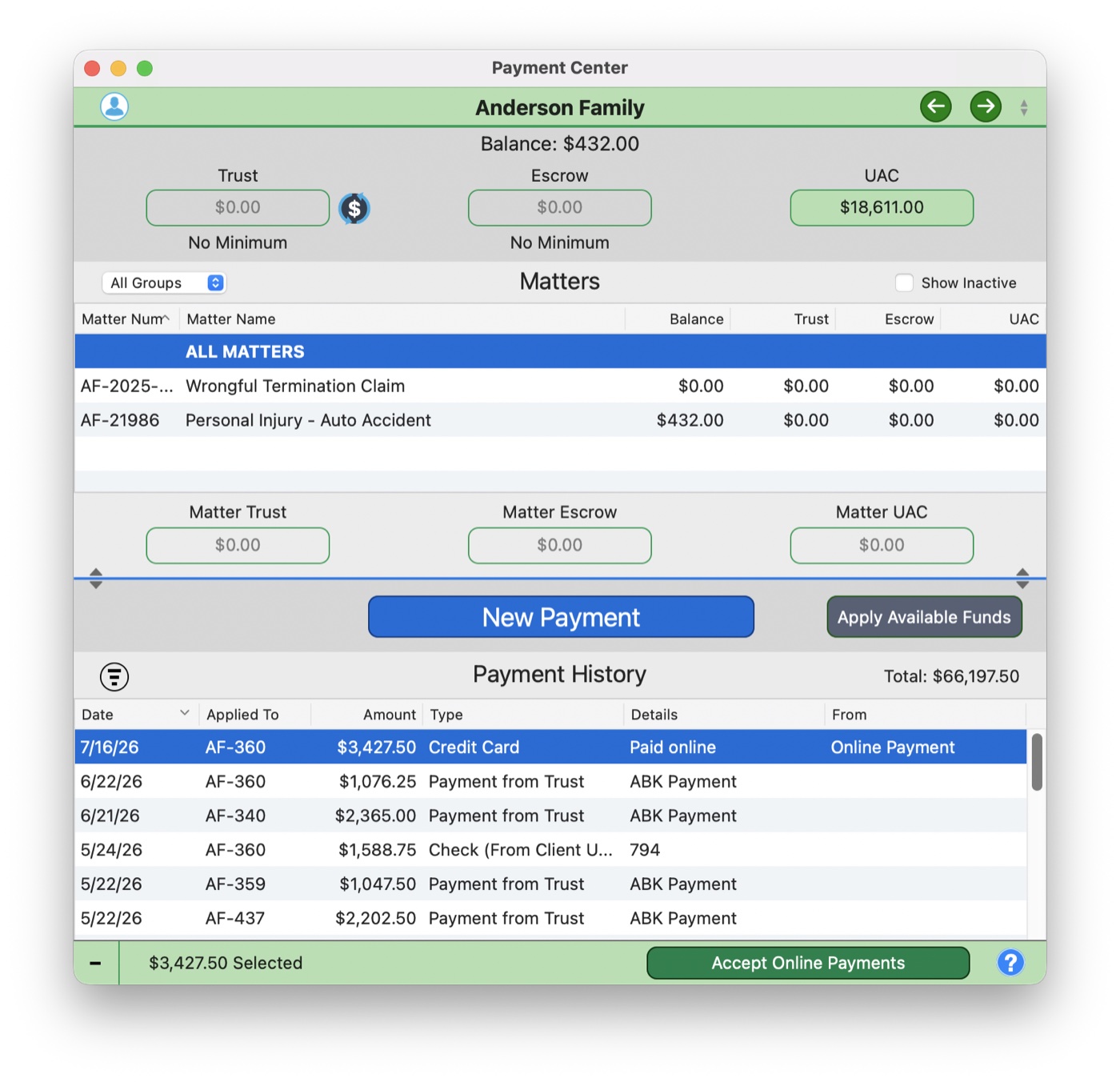The image size is (1120, 1082).
Task: Click the UAC $18,611.00 field
Action: 882,208
